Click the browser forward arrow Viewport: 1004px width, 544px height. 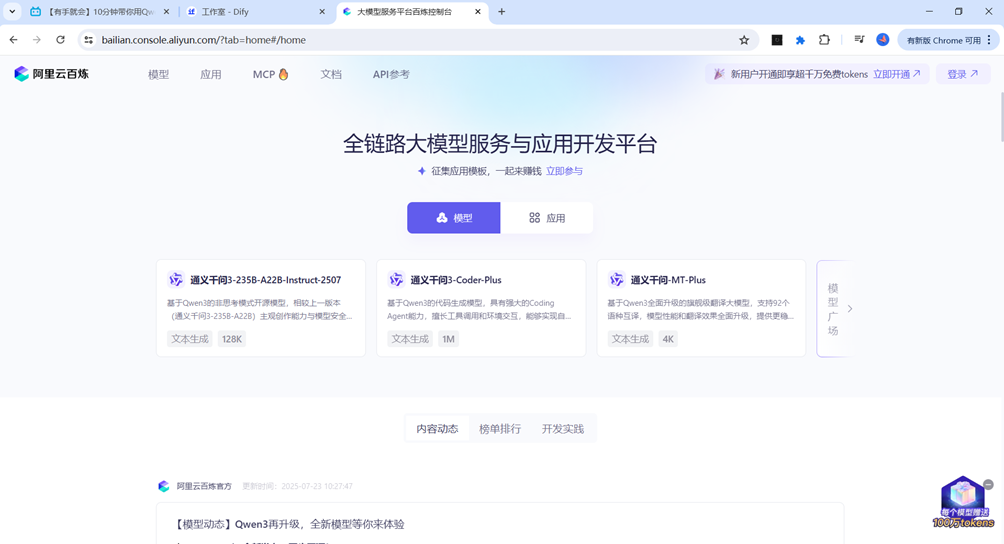point(36,40)
